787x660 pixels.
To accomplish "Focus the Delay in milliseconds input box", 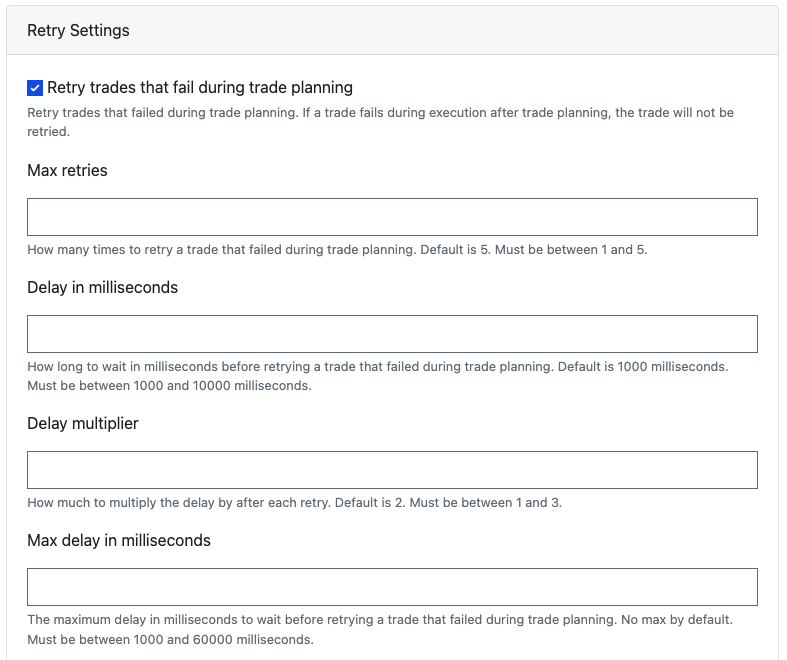I will click(392, 334).
